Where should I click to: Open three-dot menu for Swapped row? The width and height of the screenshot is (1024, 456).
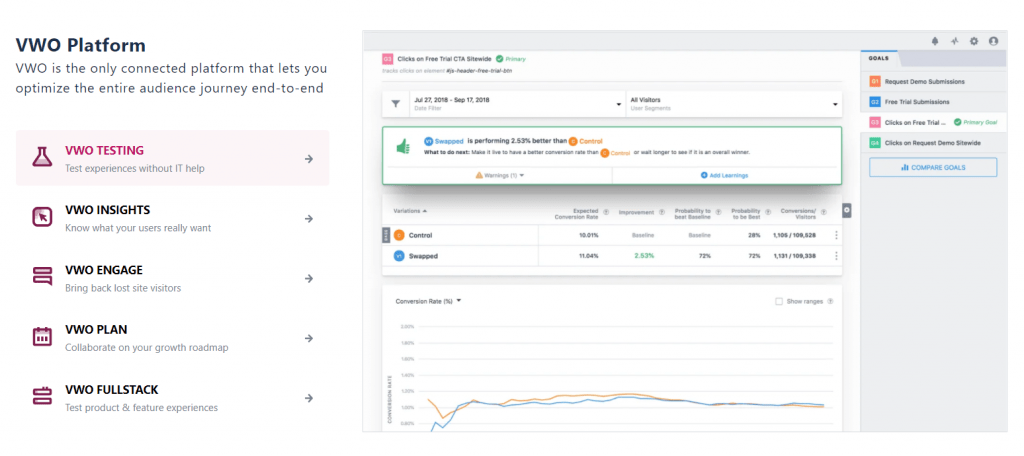837,256
